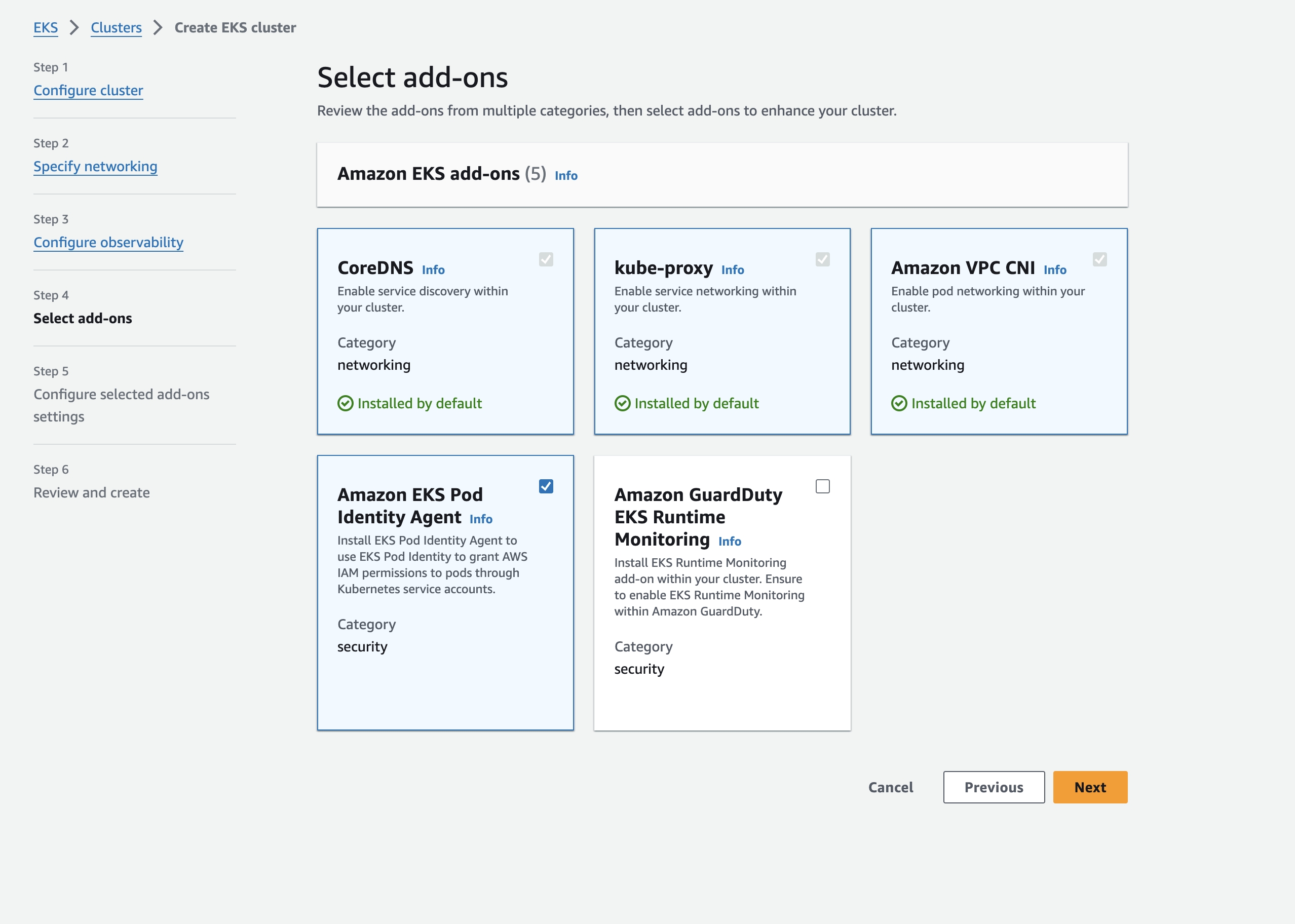Click VPC CNI 'Installed by default' status text
This screenshot has width=1295, height=924.
coord(973,403)
